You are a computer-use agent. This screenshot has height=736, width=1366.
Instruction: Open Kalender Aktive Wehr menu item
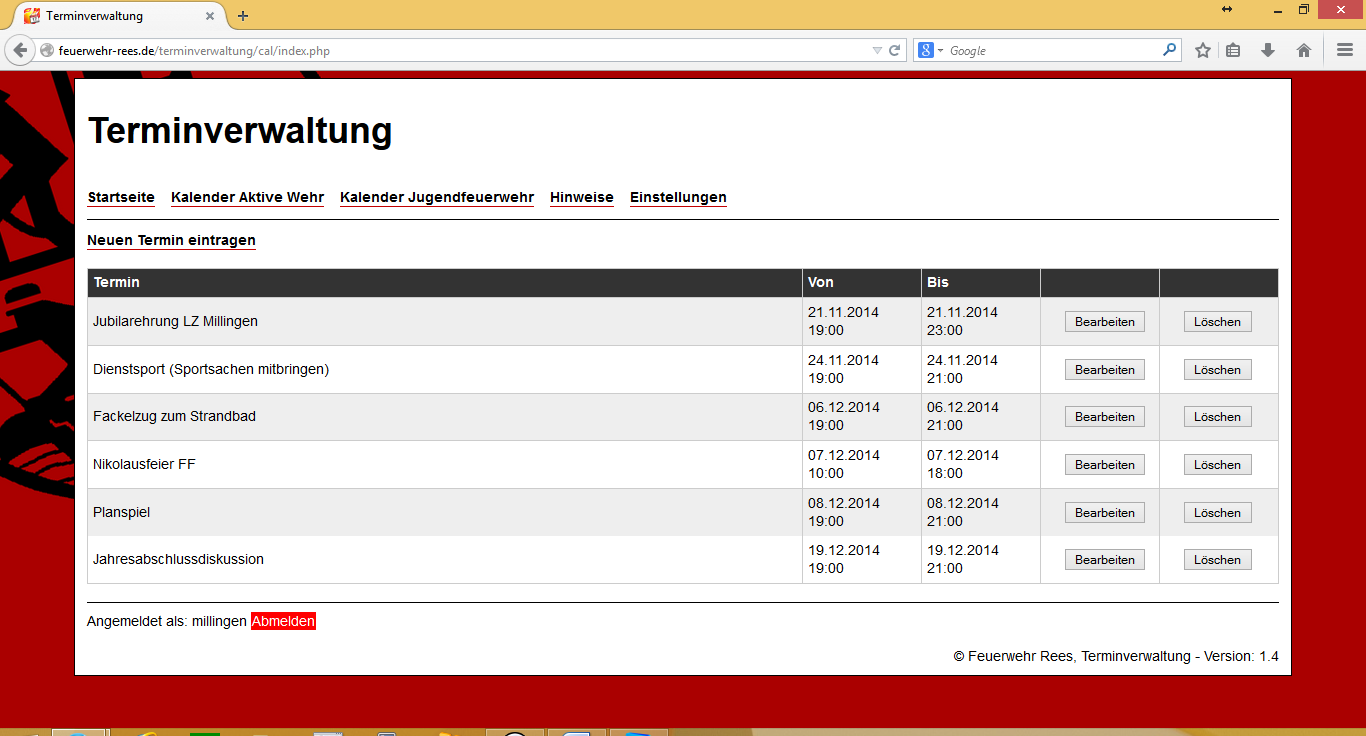247,197
